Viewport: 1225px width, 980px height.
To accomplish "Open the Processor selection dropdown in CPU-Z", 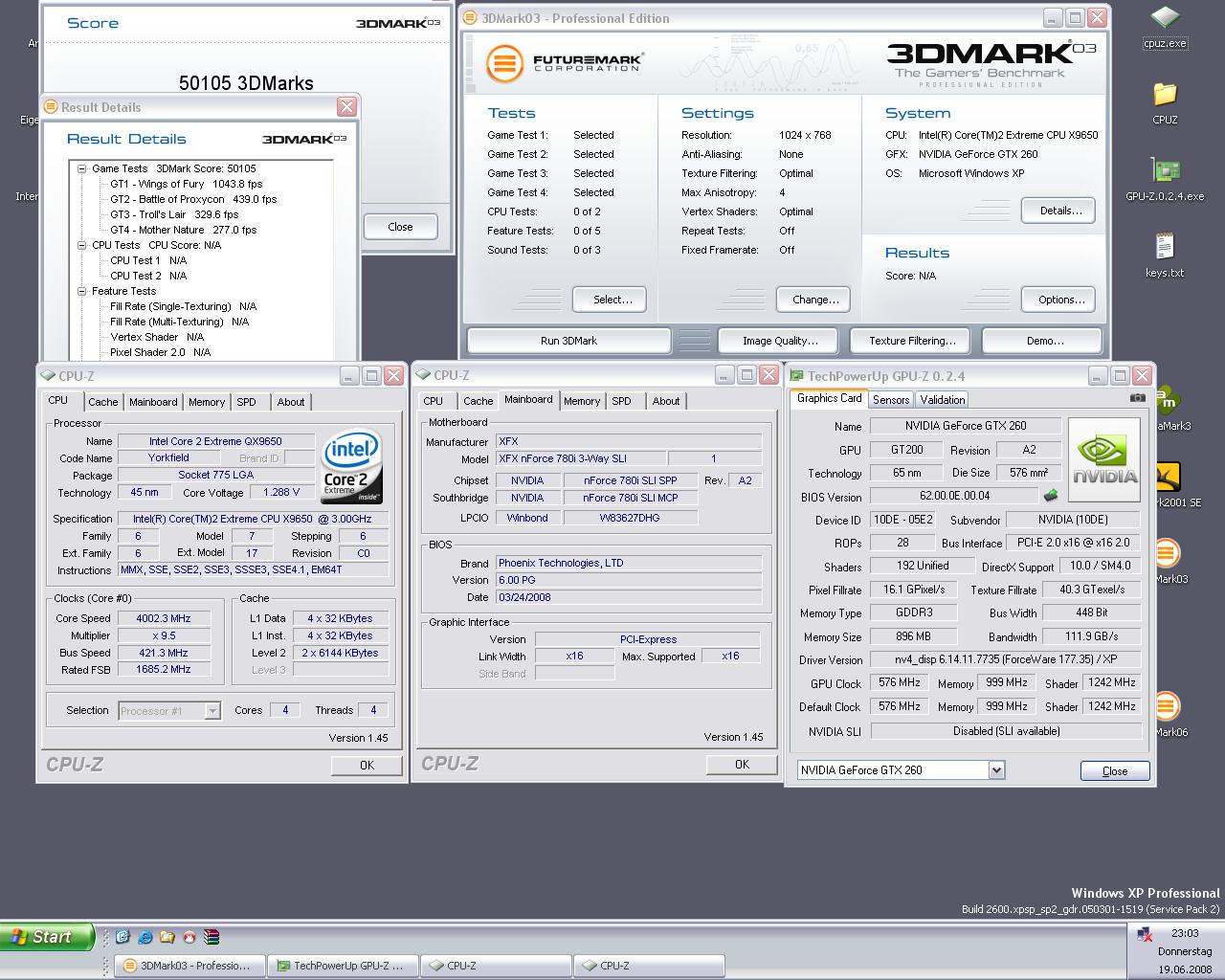I will pos(212,710).
